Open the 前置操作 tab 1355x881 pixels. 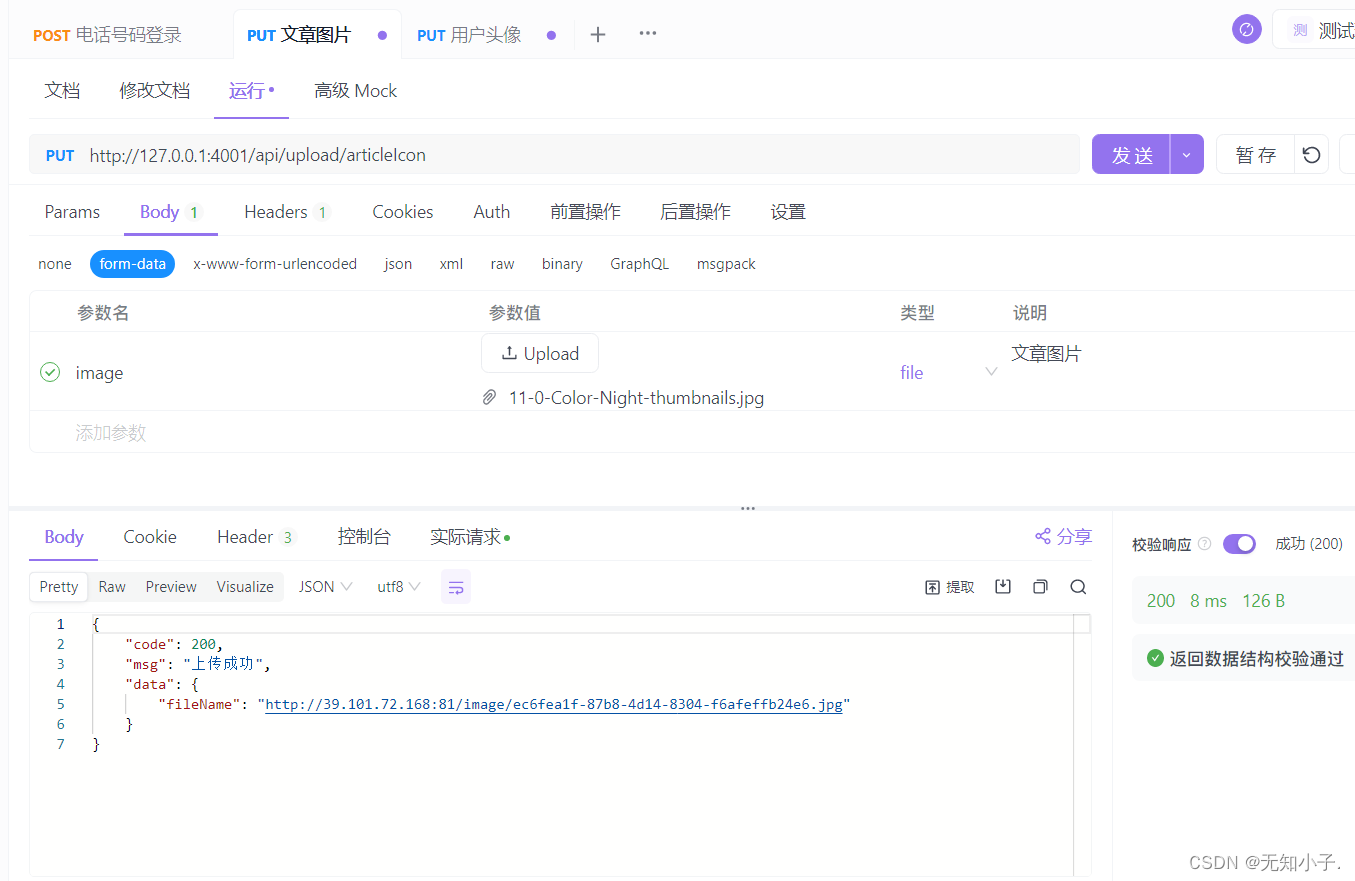[x=585, y=212]
